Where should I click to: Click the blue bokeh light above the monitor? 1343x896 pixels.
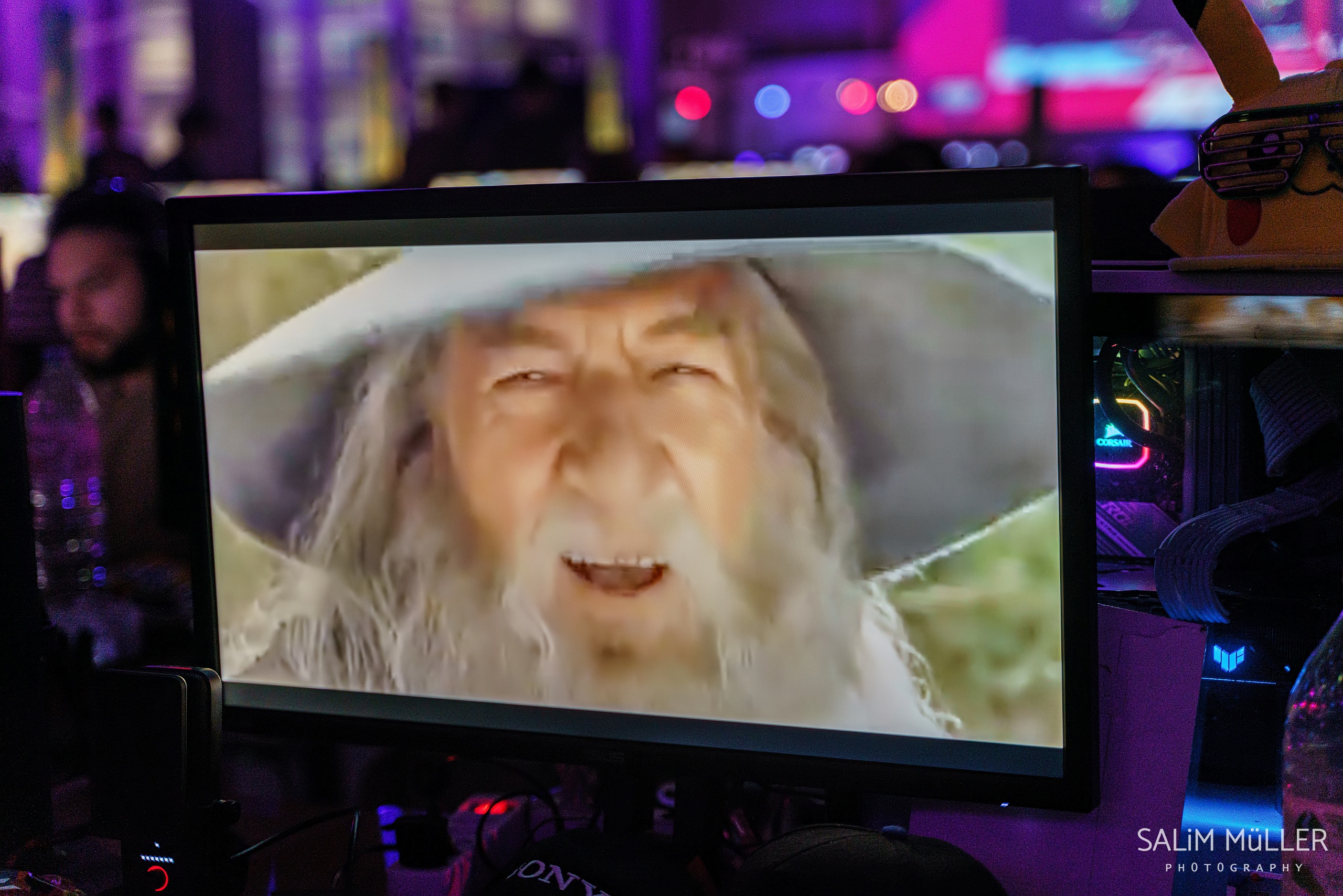click(x=772, y=102)
